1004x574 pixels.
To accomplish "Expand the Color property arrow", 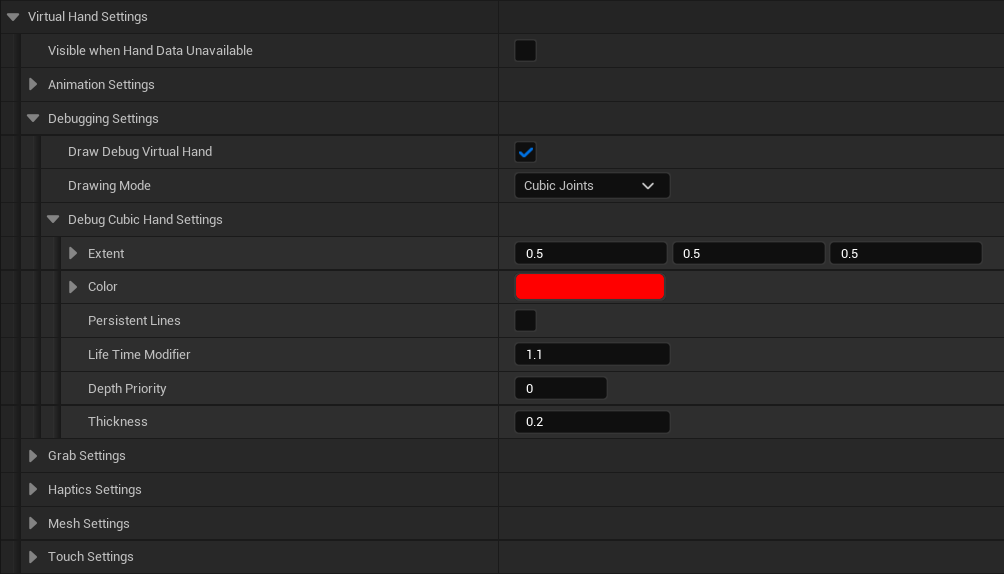I will [x=73, y=287].
